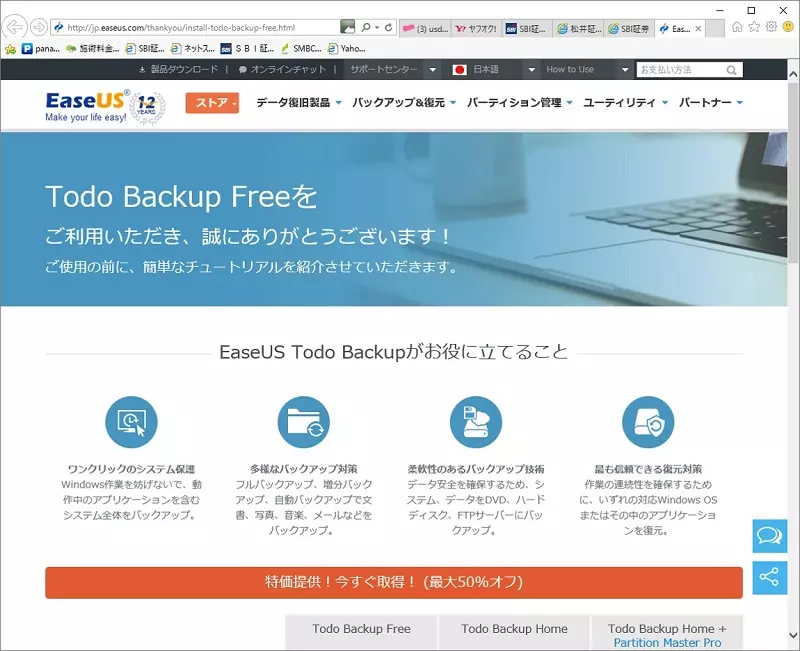Click the 多様なバックアップ対策 heading
Screen dimensions: 800x651
(x=304, y=469)
